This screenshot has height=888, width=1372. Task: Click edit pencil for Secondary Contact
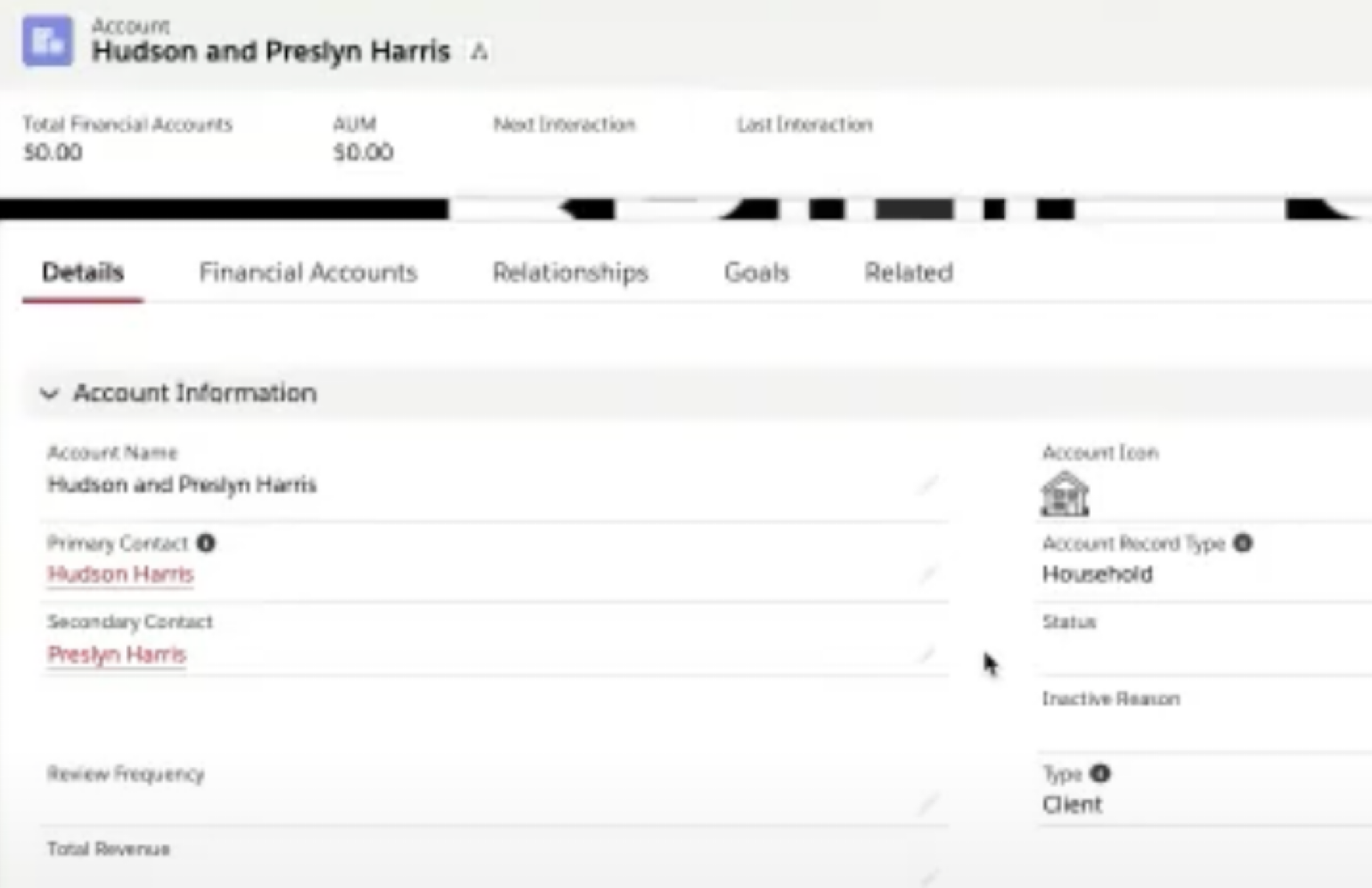point(927,656)
